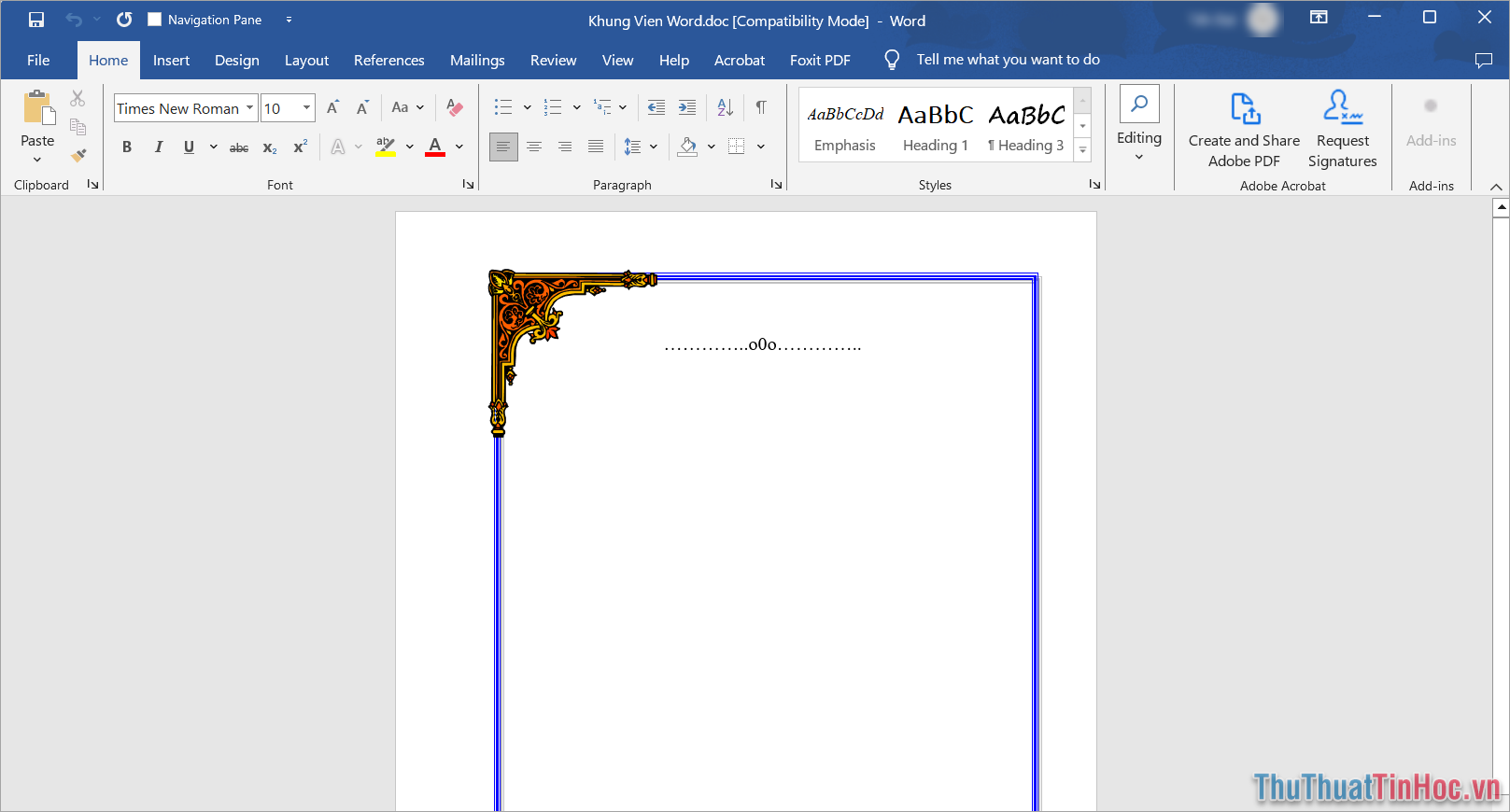The width and height of the screenshot is (1510, 812).
Task: Click the Undo arrow icon
Action: pos(74,20)
